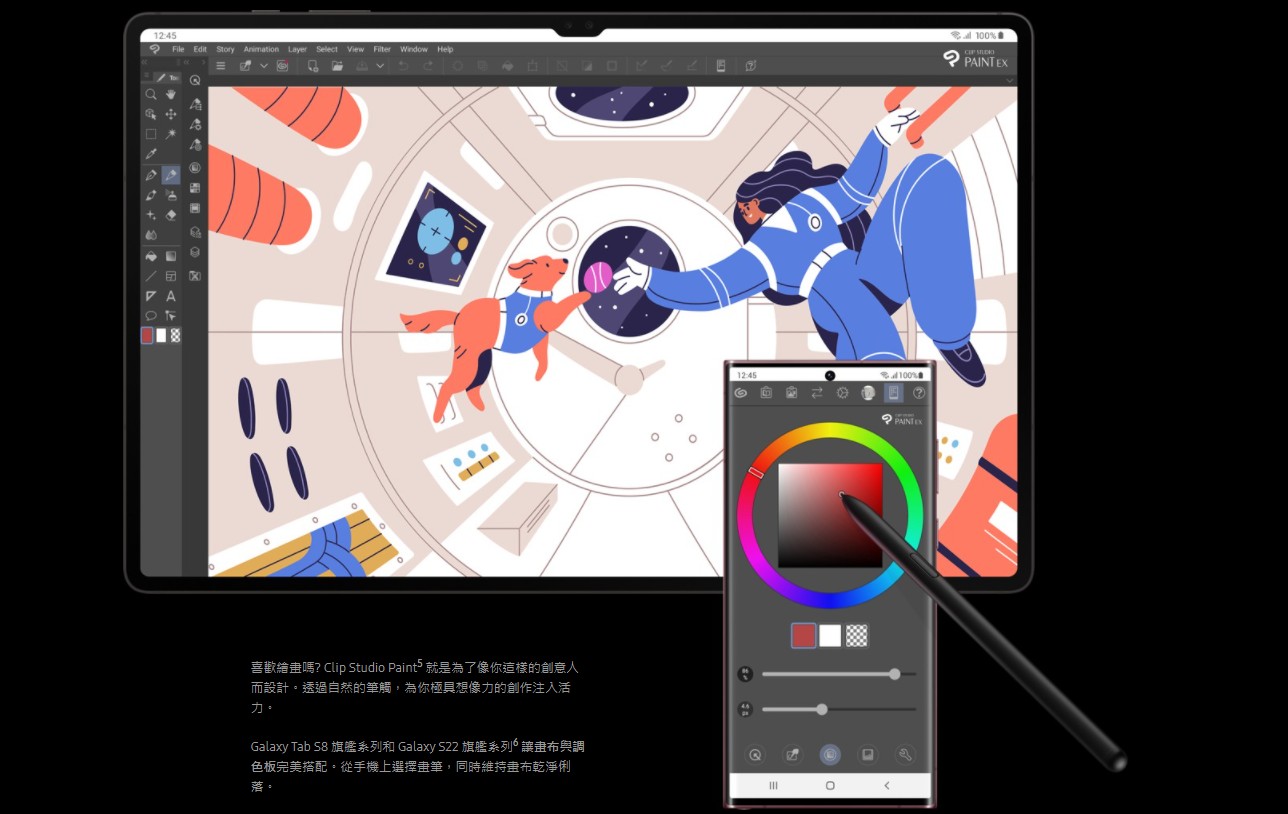Open the Layer menu
The width and height of the screenshot is (1288, 814).
pyautogui.click(x=298, y=49)
